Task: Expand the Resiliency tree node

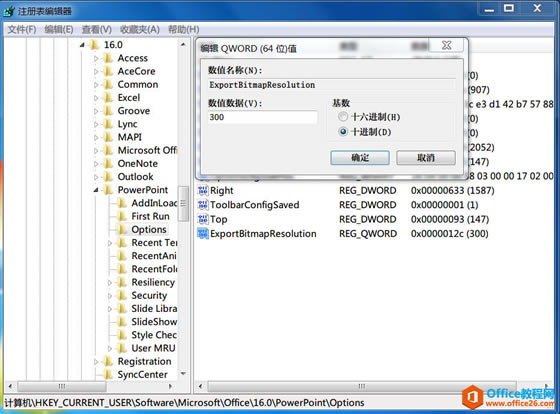Action: point(110,283)
